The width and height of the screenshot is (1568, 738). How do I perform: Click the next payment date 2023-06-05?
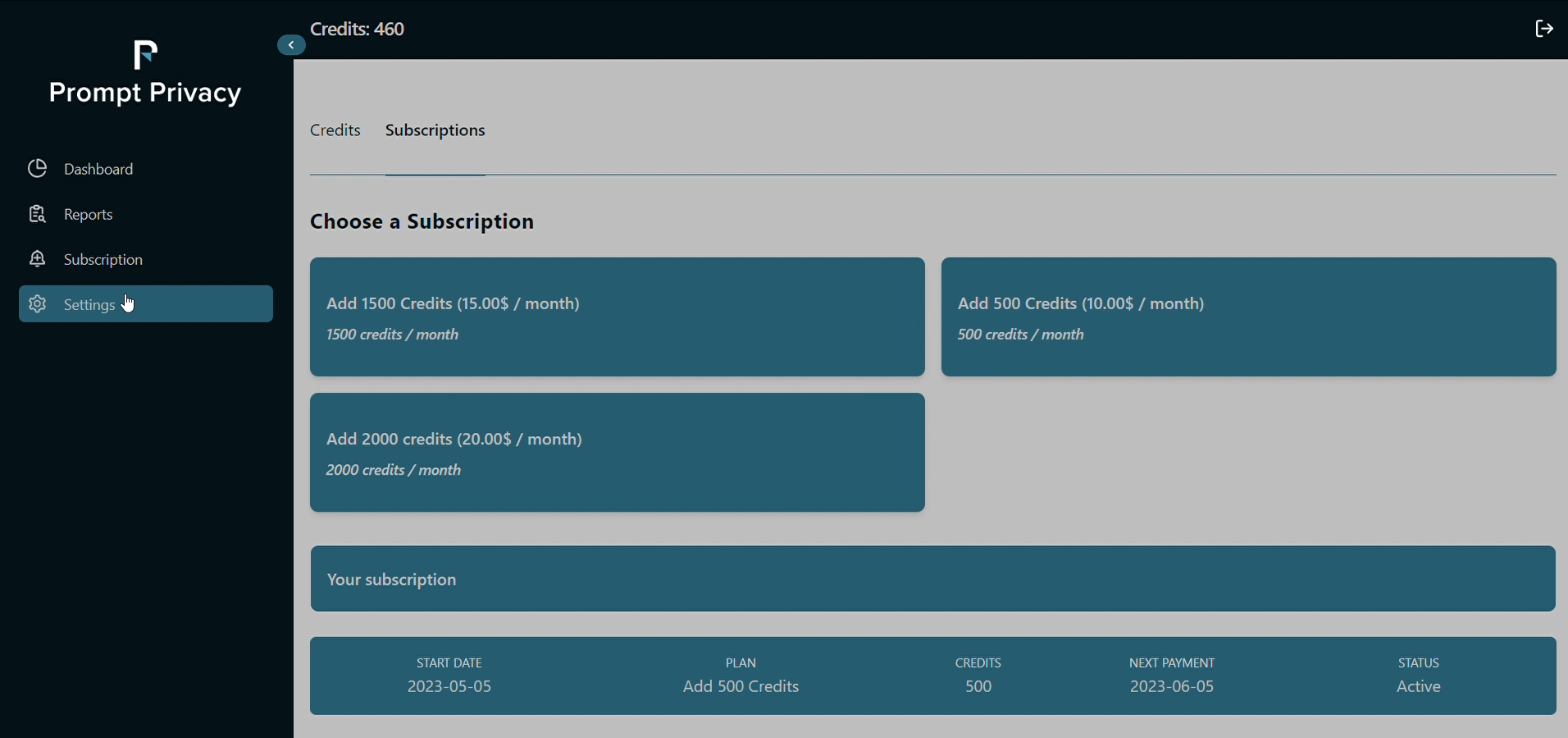(1172, 686)
